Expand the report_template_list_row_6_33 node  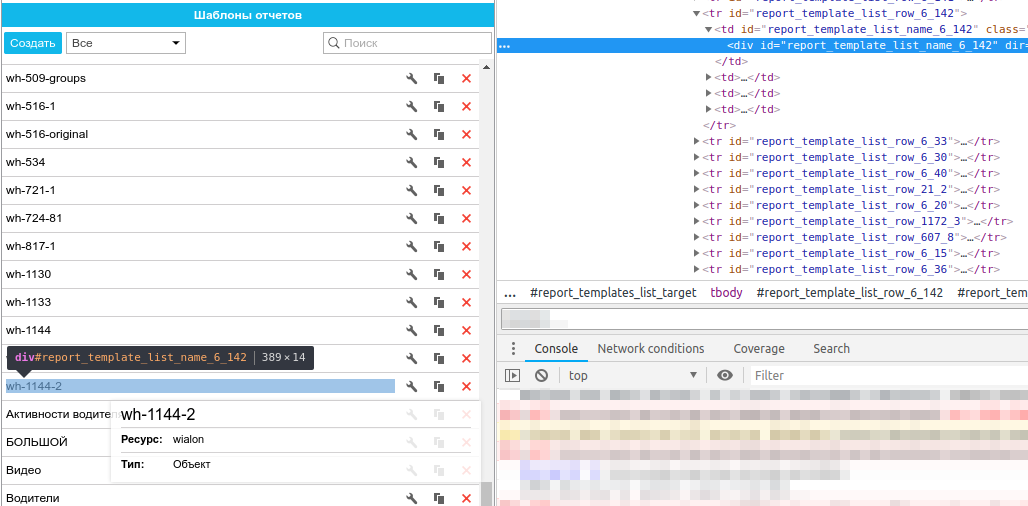point(697,141)
